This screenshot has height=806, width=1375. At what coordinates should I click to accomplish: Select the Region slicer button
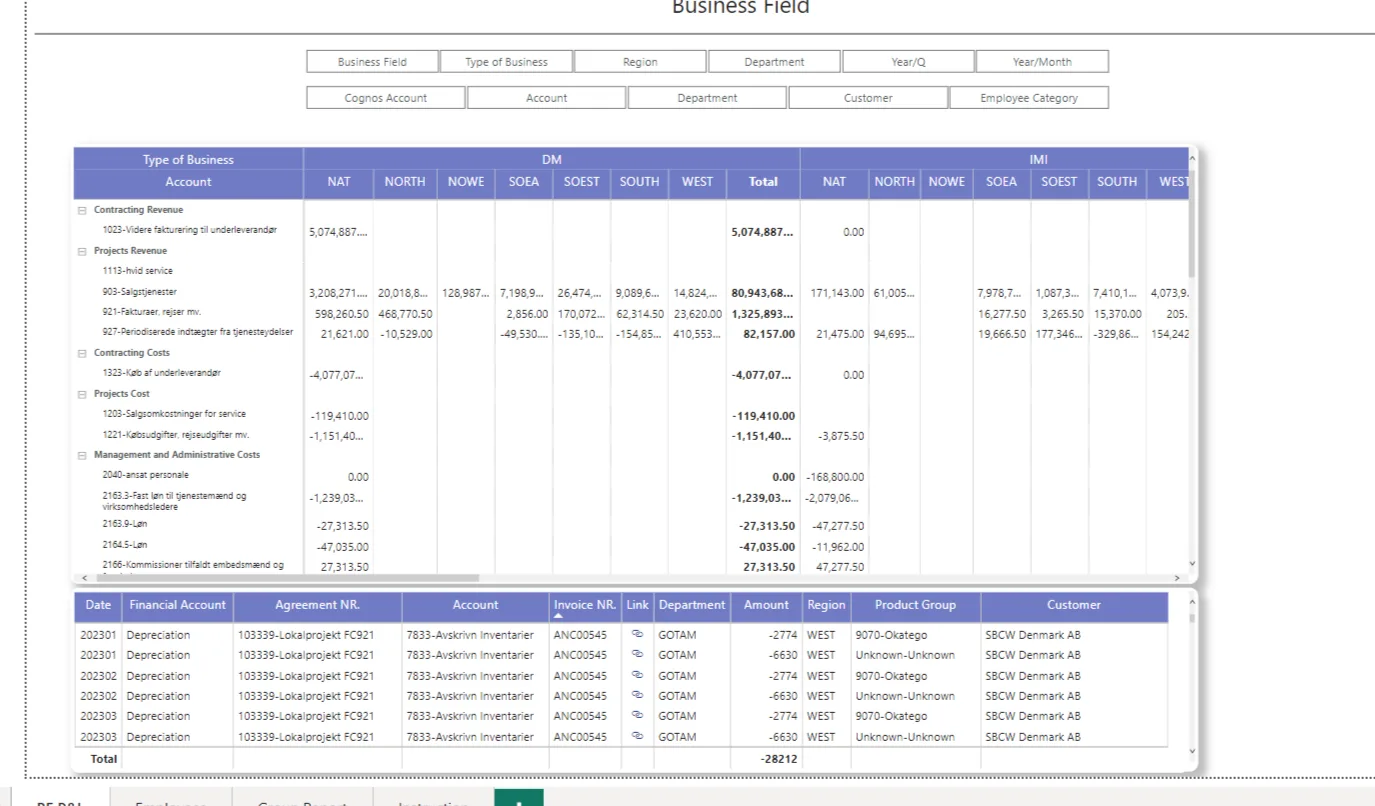click(640, 62)
